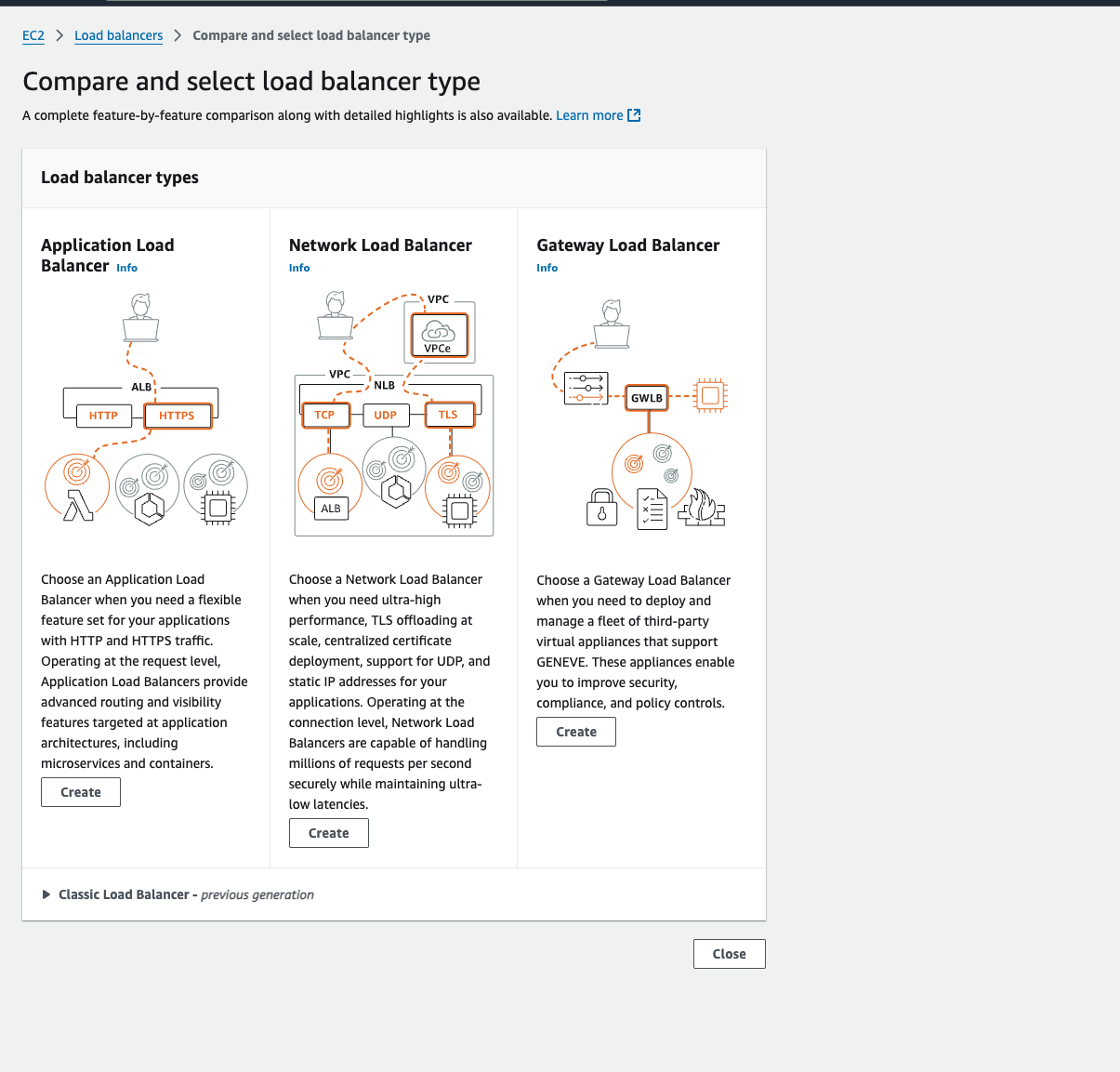This screenshot has height=1072, width=1120.
Task: Click the route table icon left of GWLB
Action: [586, 387]
